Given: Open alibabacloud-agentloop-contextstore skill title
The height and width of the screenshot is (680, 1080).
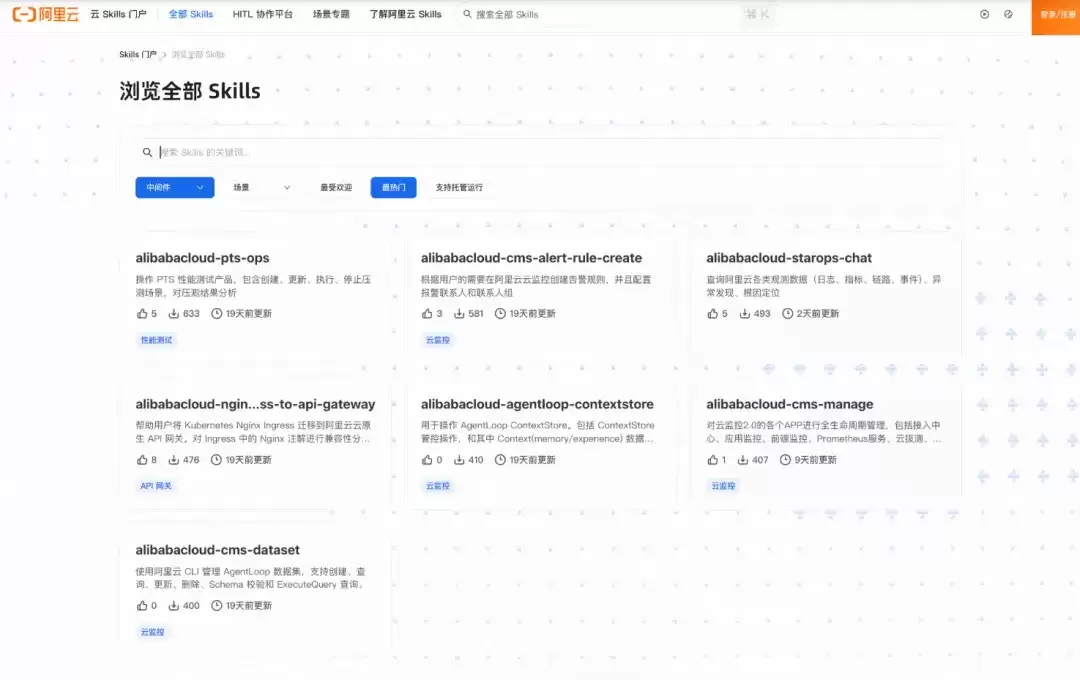Looking at the screenshot, I should pos(537,404).
